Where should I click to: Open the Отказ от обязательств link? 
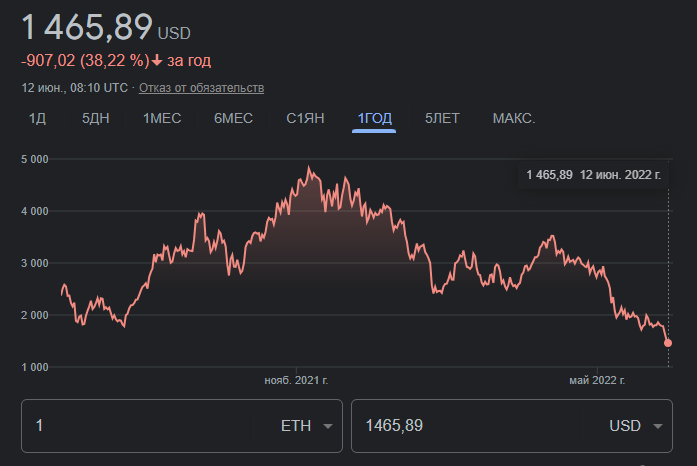click(201, 88)
